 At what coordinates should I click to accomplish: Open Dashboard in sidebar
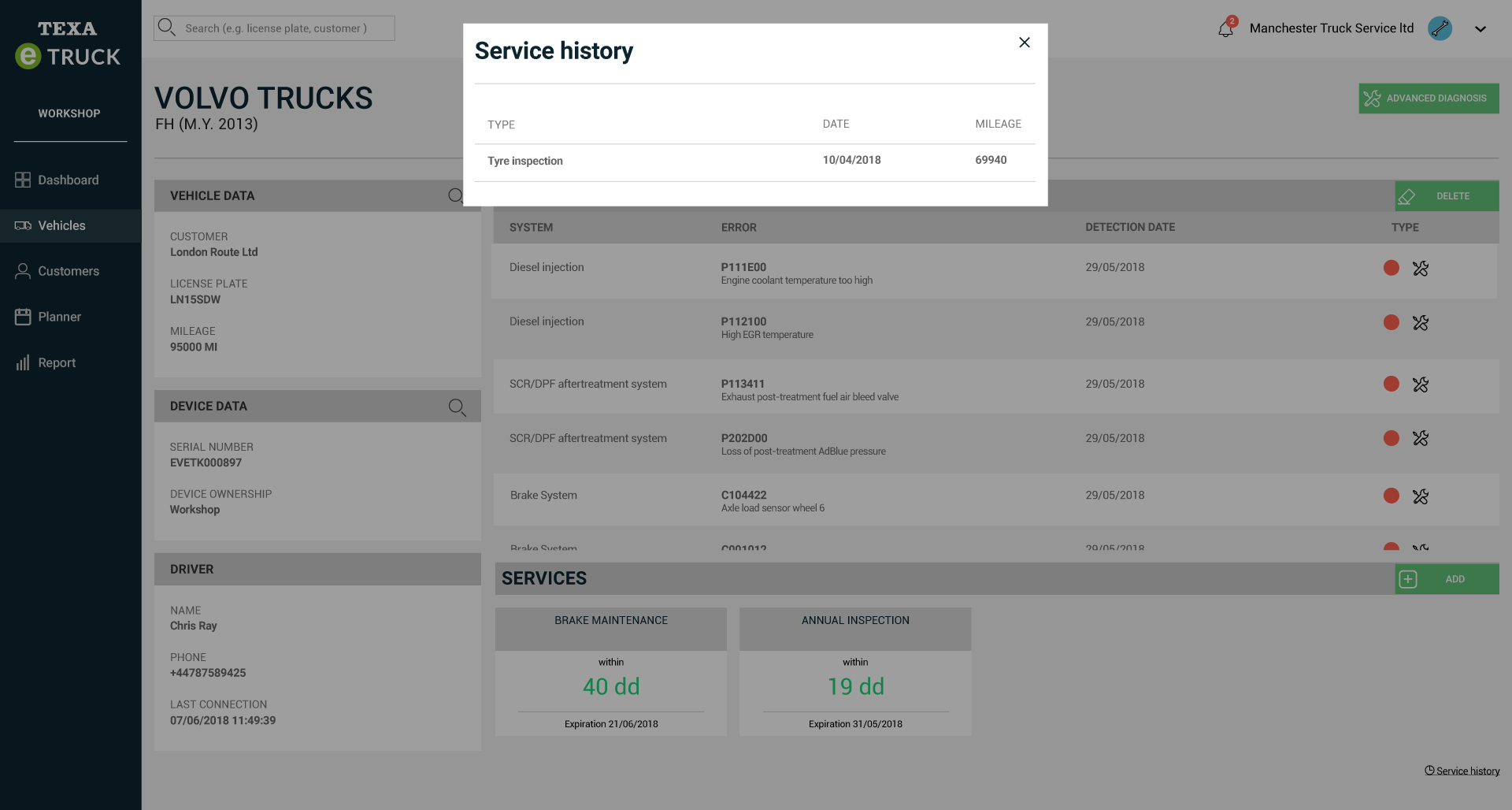[x=70, y=180]
